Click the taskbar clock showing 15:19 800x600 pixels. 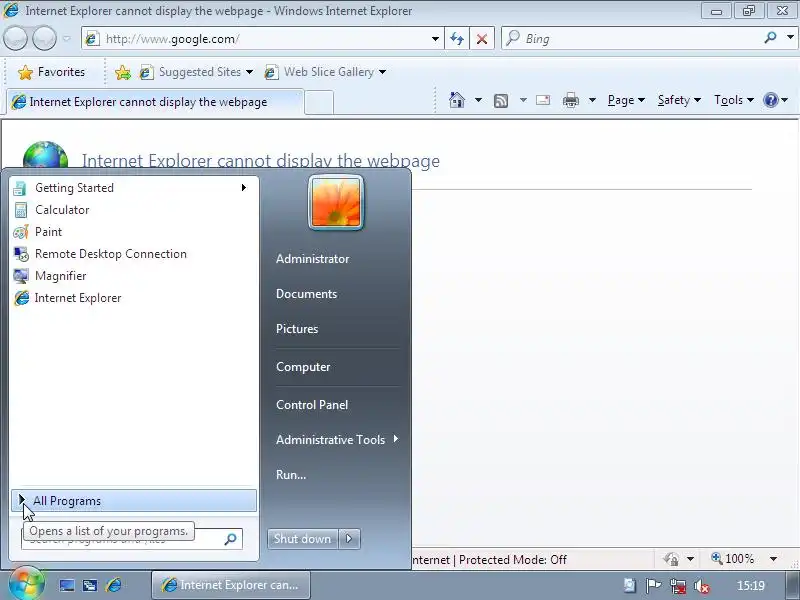(751, 586)
